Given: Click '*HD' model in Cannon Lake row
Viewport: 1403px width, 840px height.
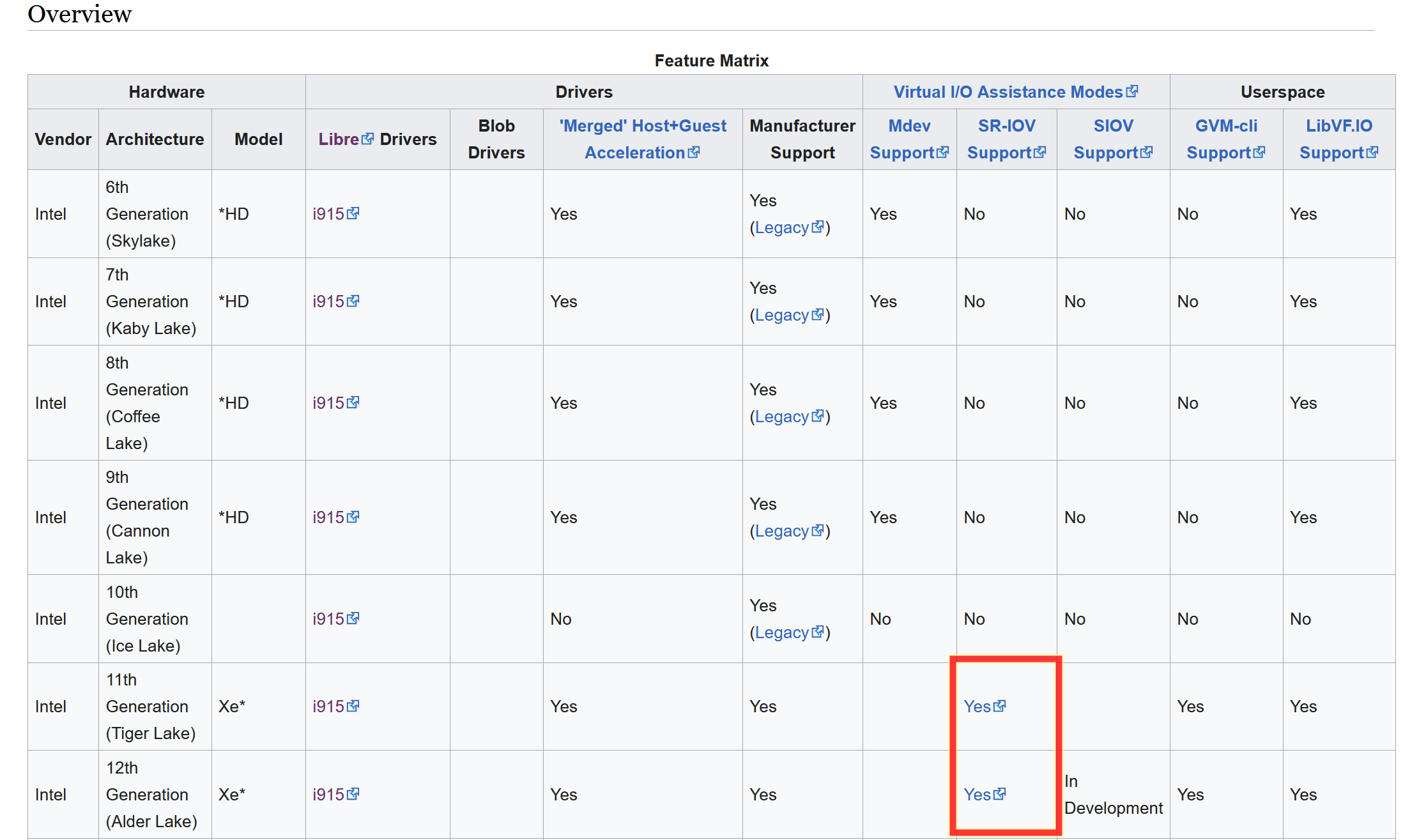Looking at the screenshot, I should pos(234,517).
